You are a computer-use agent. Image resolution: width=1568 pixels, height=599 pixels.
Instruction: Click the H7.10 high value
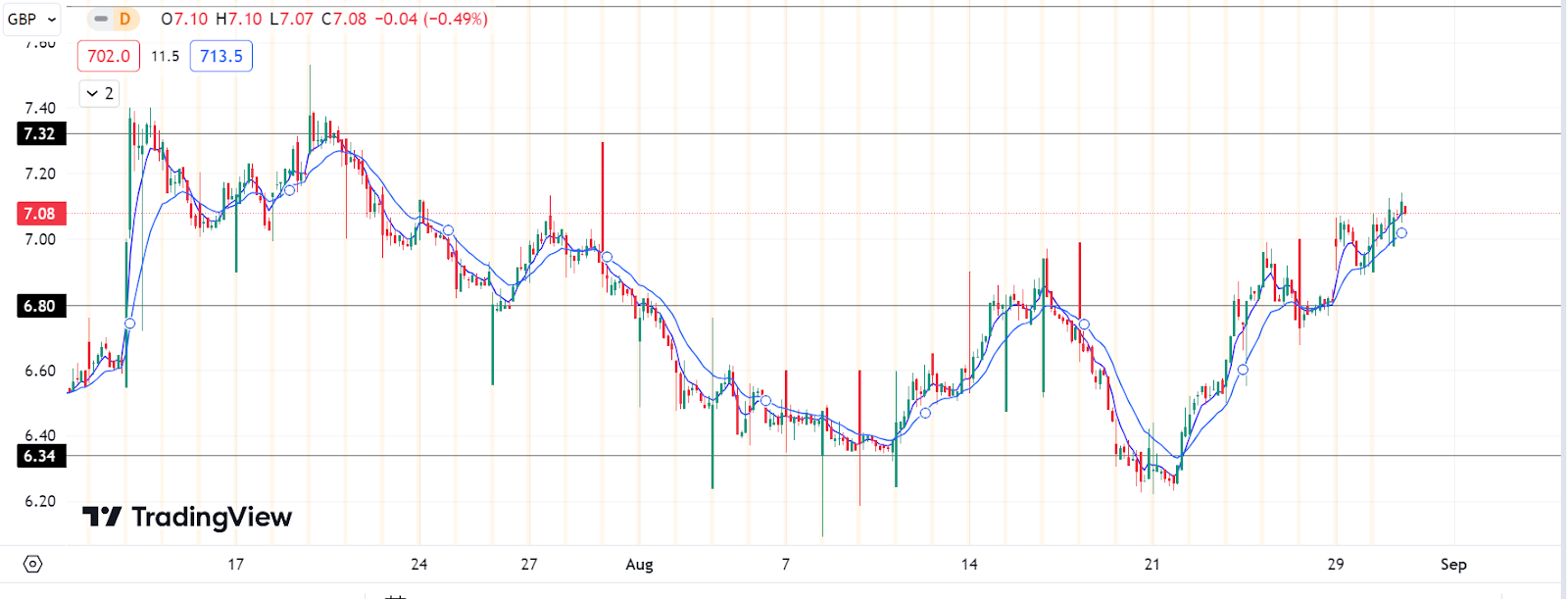pyautogui.click(x=239, y=19)
